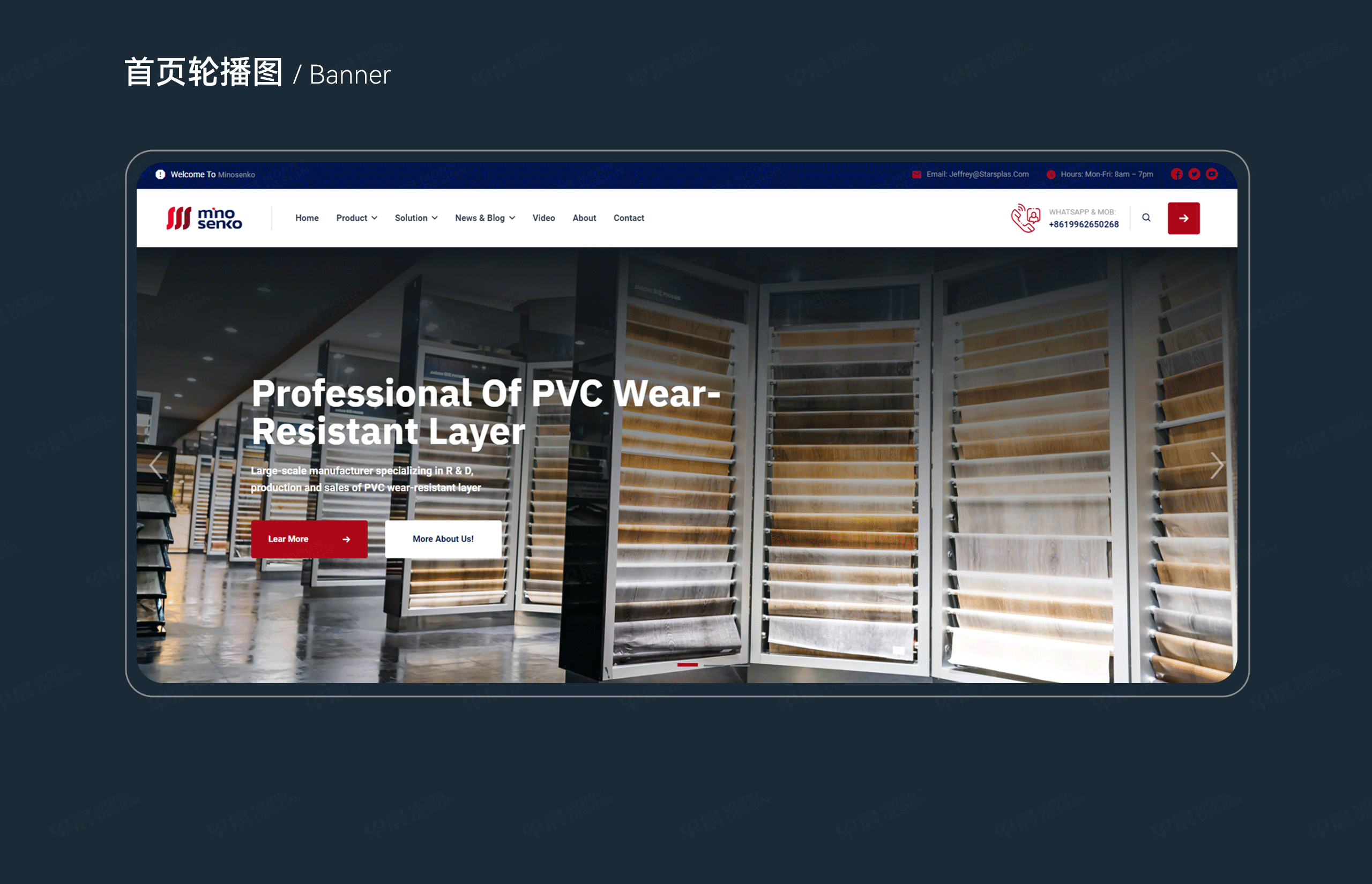This screenshot has width=1372, height=884.
Task: Expand the Product dropdown menu
Action: coord(356,217)
